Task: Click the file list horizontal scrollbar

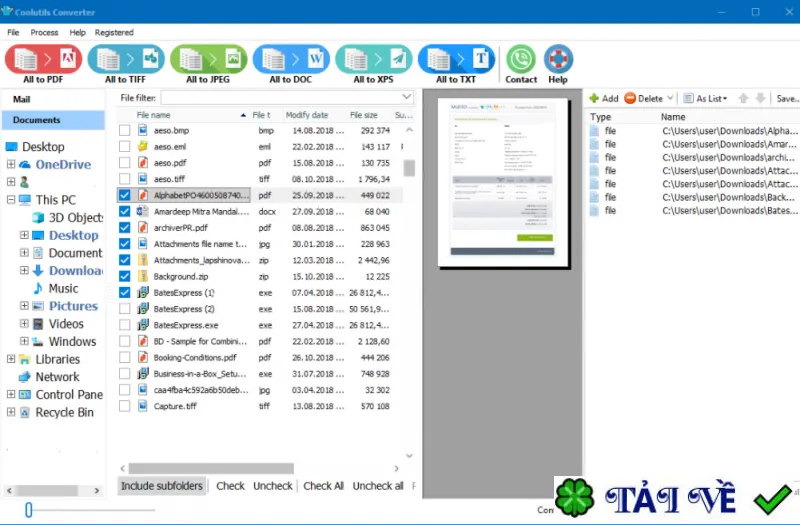Action: [x=211, y=468]
